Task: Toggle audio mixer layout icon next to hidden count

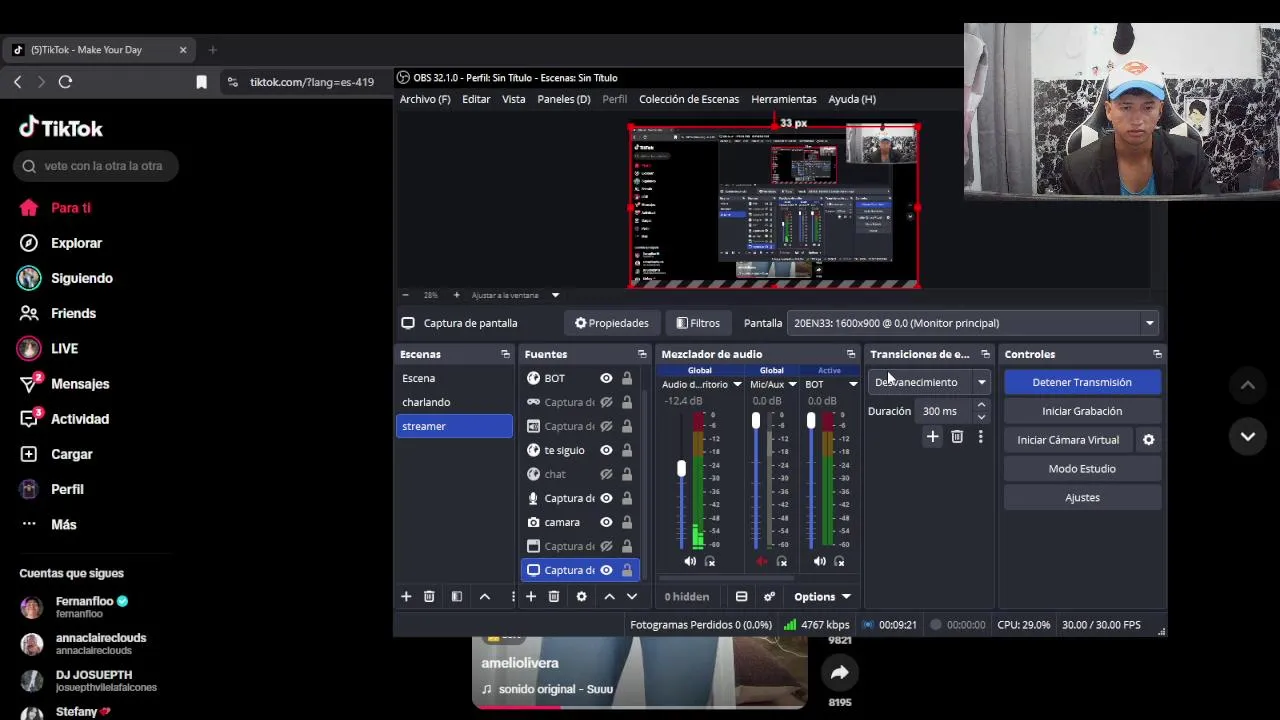Action: [x=741, y=596]
